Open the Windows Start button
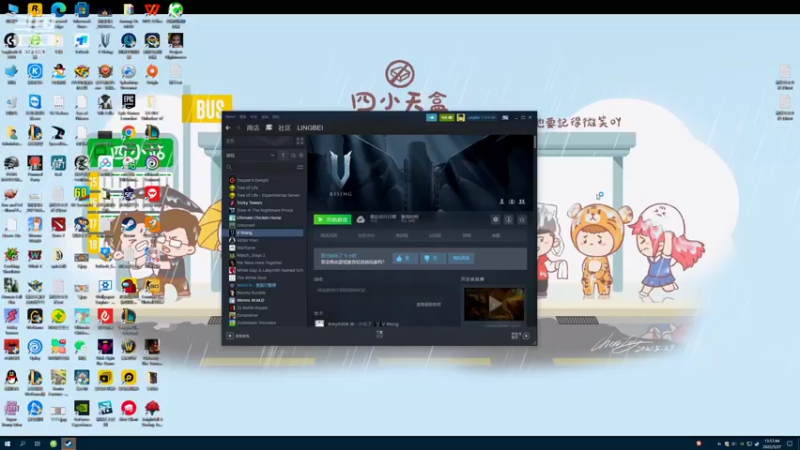The height and width of the screenshot is (450, 800). 7,444
